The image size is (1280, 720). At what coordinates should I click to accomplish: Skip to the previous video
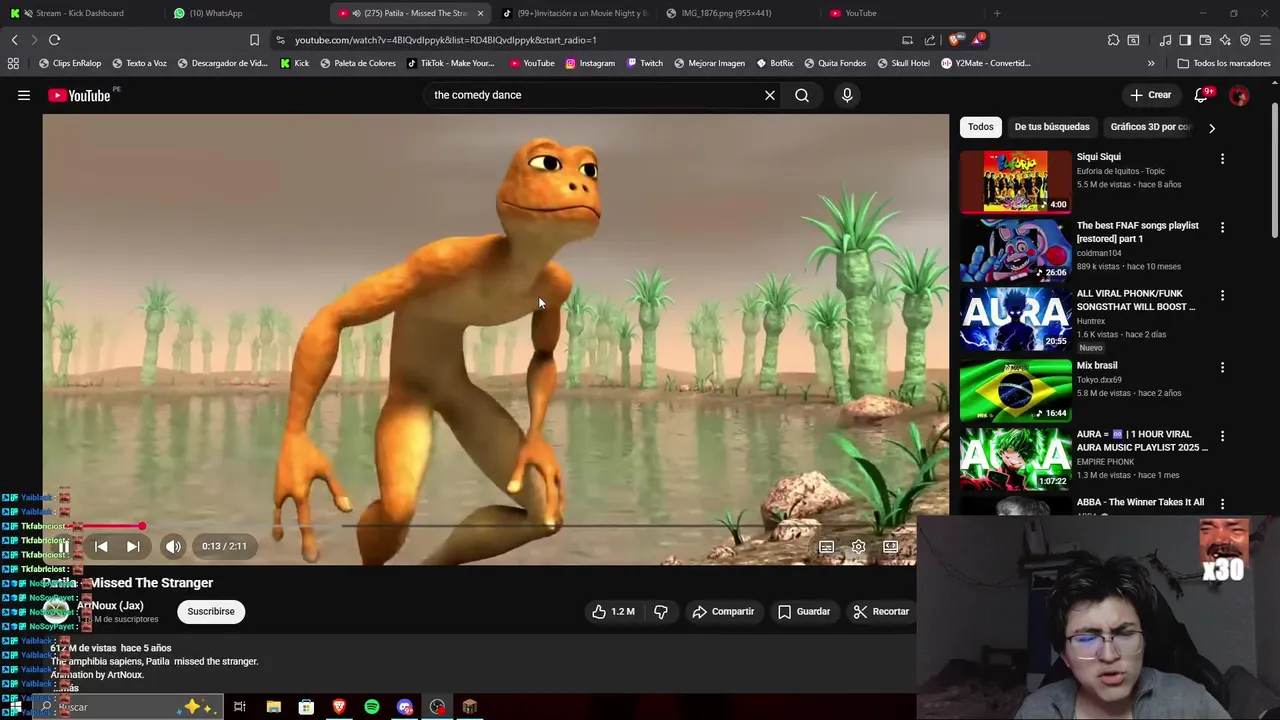[x=101, y=546]
